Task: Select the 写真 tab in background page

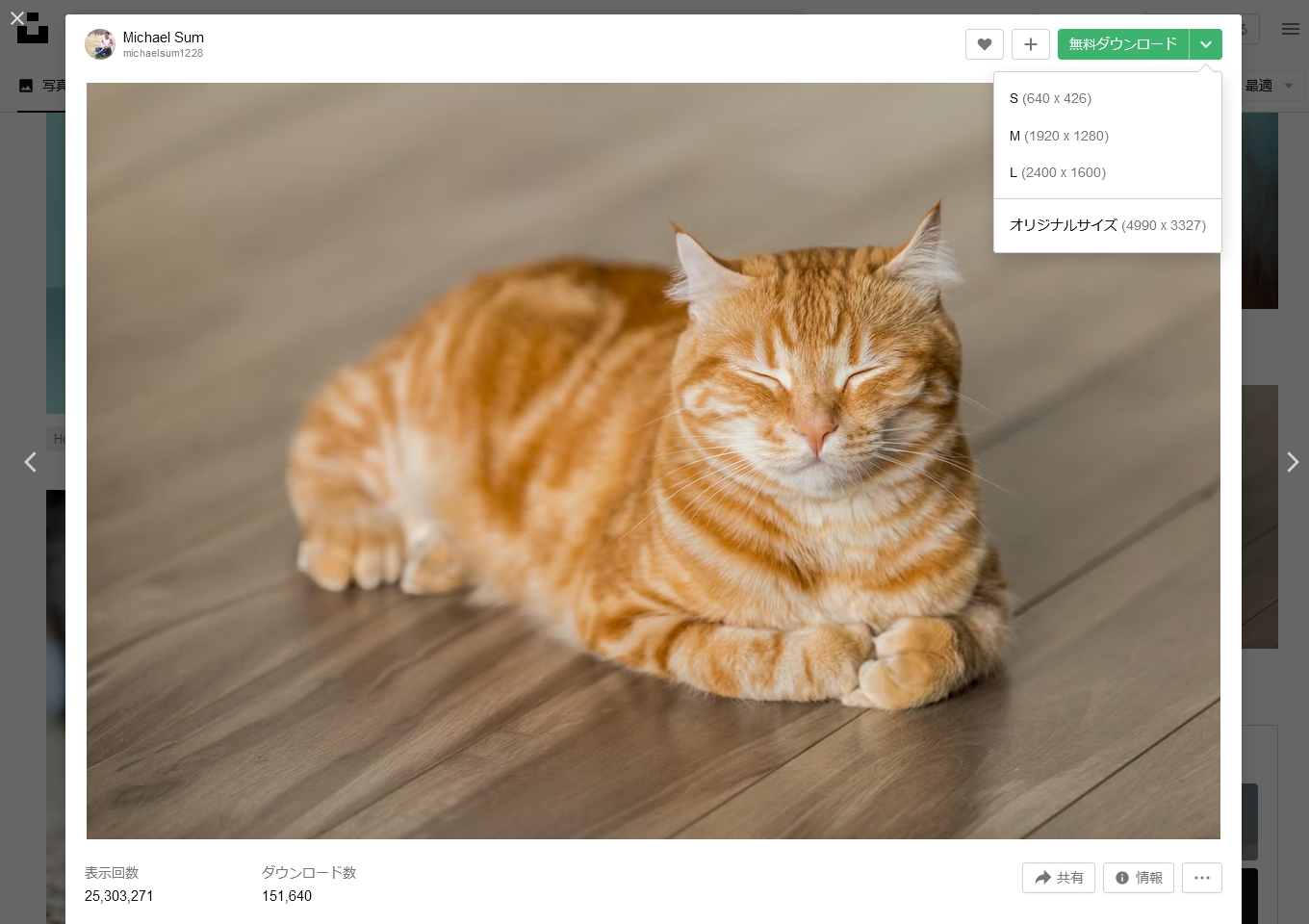Action: 42,86
